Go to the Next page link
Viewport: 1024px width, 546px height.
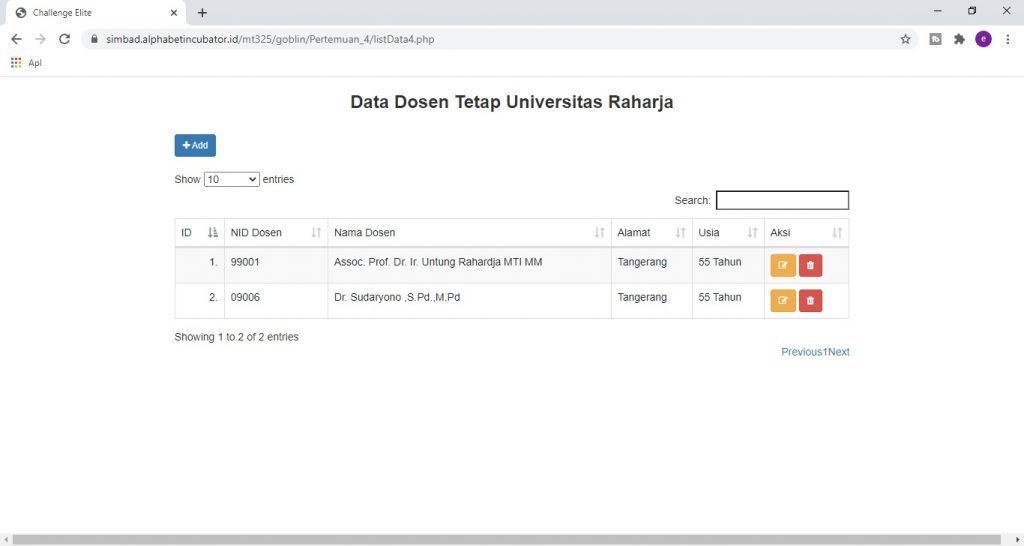tap(839, 352)
